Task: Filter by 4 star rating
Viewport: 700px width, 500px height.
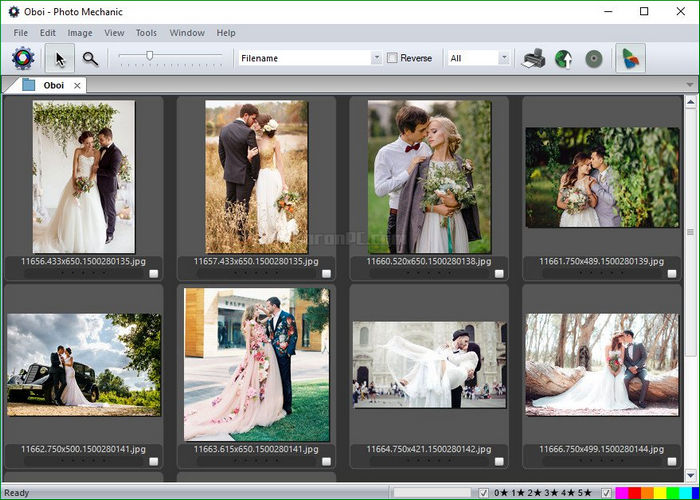Action: point(568,493)
